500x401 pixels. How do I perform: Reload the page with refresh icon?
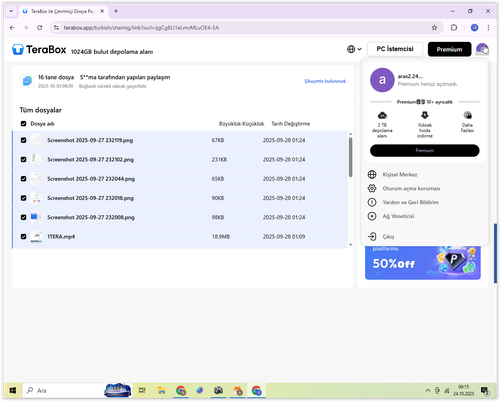pyautogui.click(x=40, y=28)
